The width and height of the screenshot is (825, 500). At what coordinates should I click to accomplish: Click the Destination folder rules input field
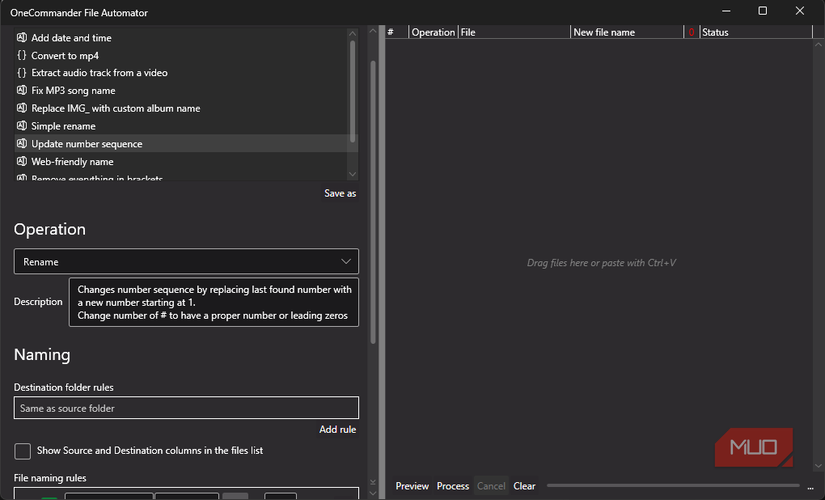pos(186,408)
